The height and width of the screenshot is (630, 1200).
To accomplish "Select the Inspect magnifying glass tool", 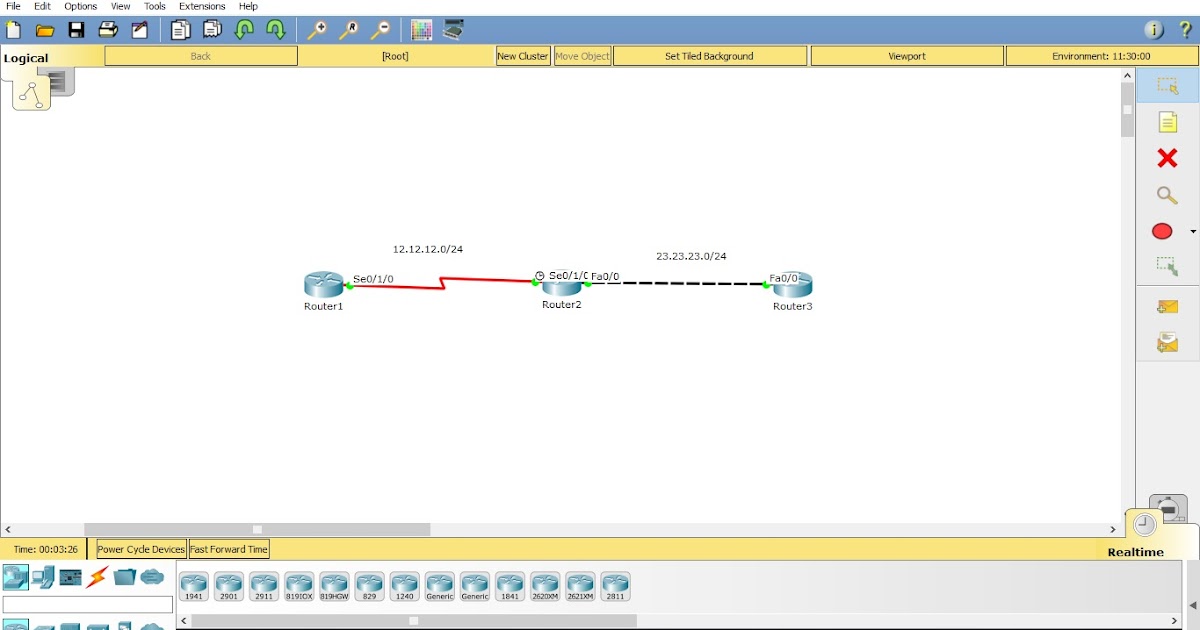I will click(x=1166, y=196).
